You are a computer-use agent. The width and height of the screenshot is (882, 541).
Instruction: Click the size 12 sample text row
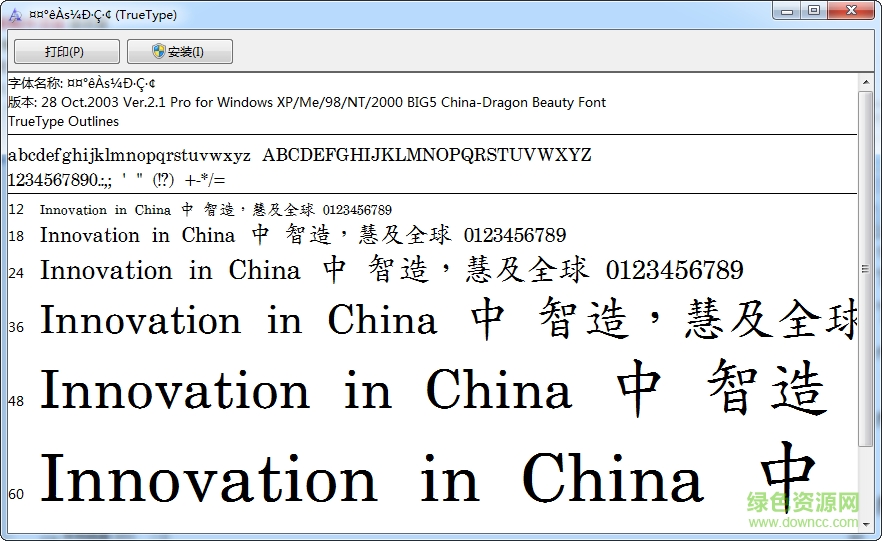[215, 210]
